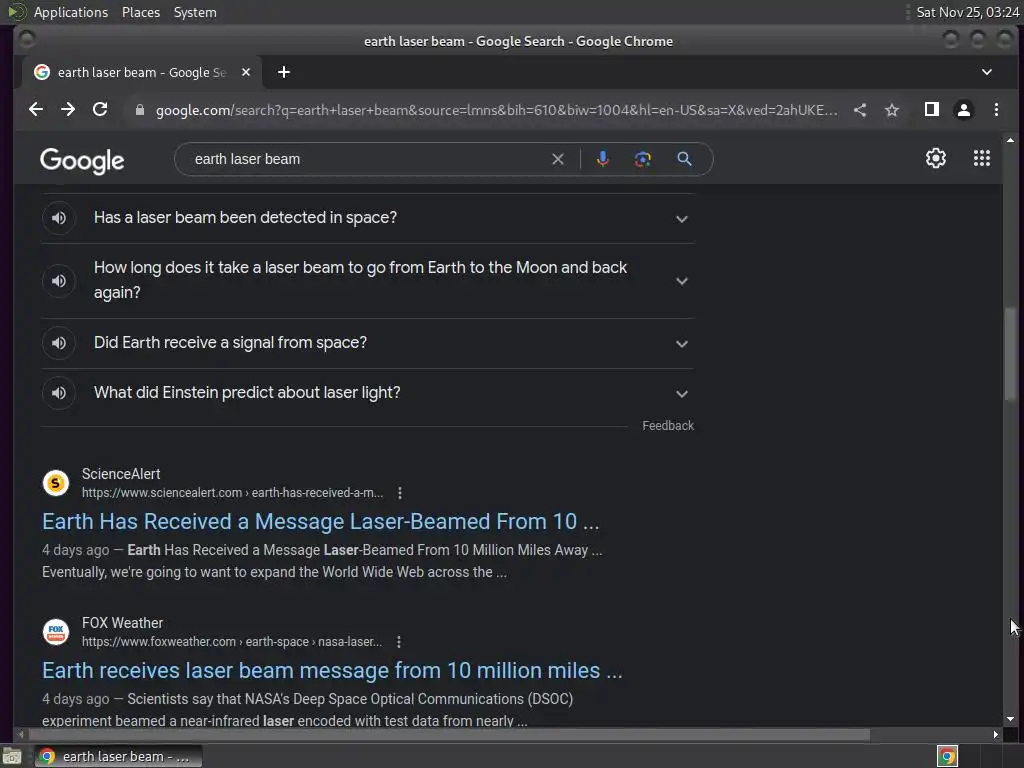Expand "Has a laser beam been detected in space?"
This screenshot has height=768, width=1024.
pos(682,219)
